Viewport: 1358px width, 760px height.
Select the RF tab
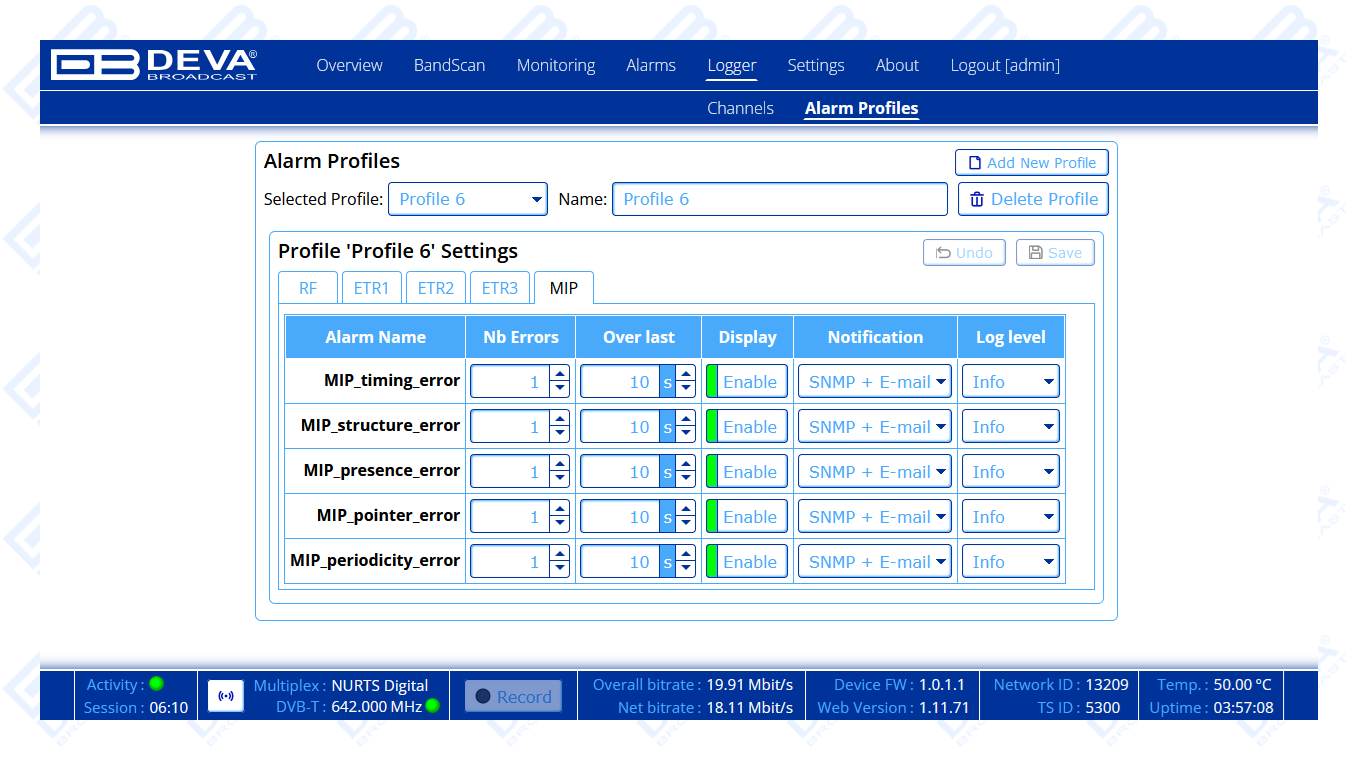pos(308,288)
